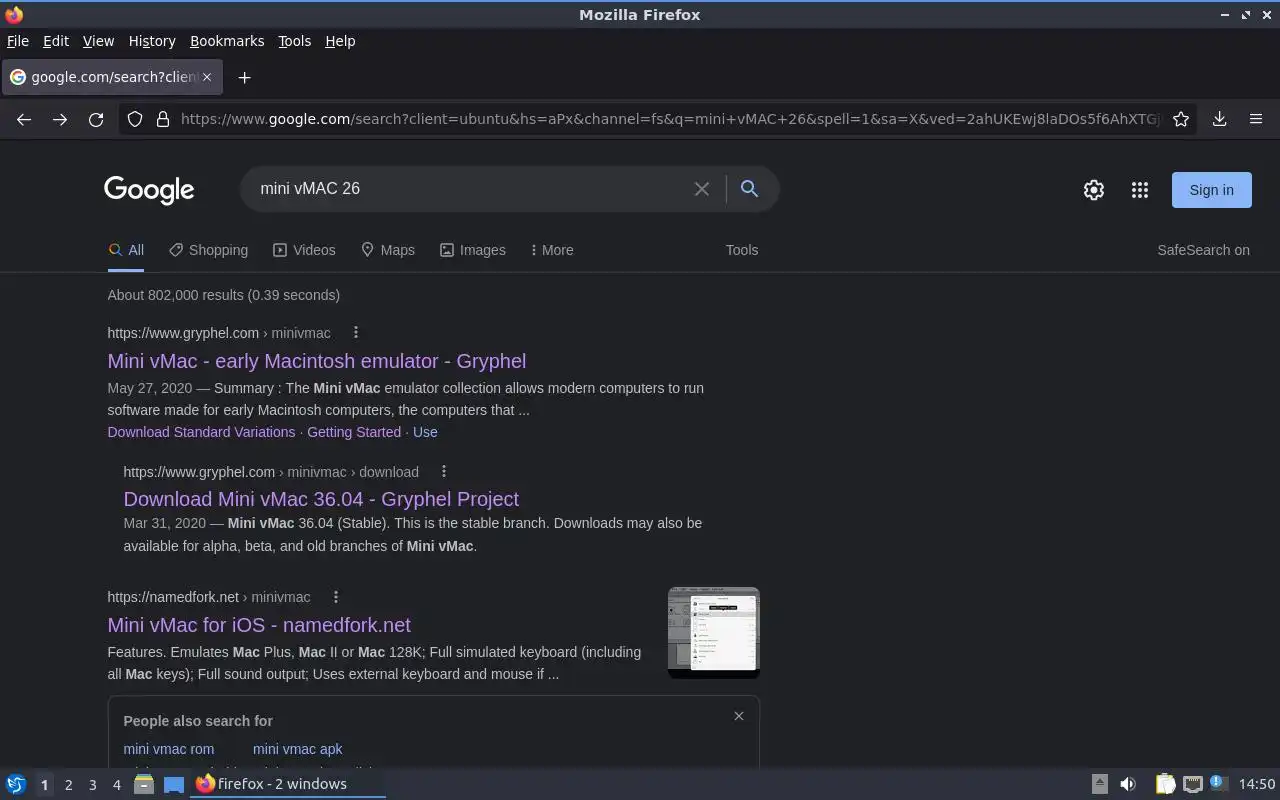Dismiss the People also search for box
The height and width of the screenshot is (800, 1280).
[x=739, y=716]
